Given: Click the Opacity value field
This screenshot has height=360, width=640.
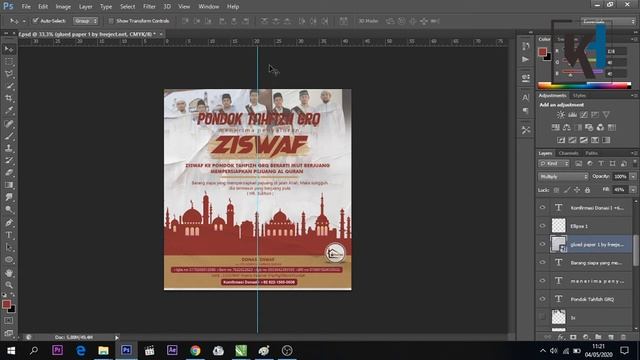Looking at the screenshot, I should 620,177.
